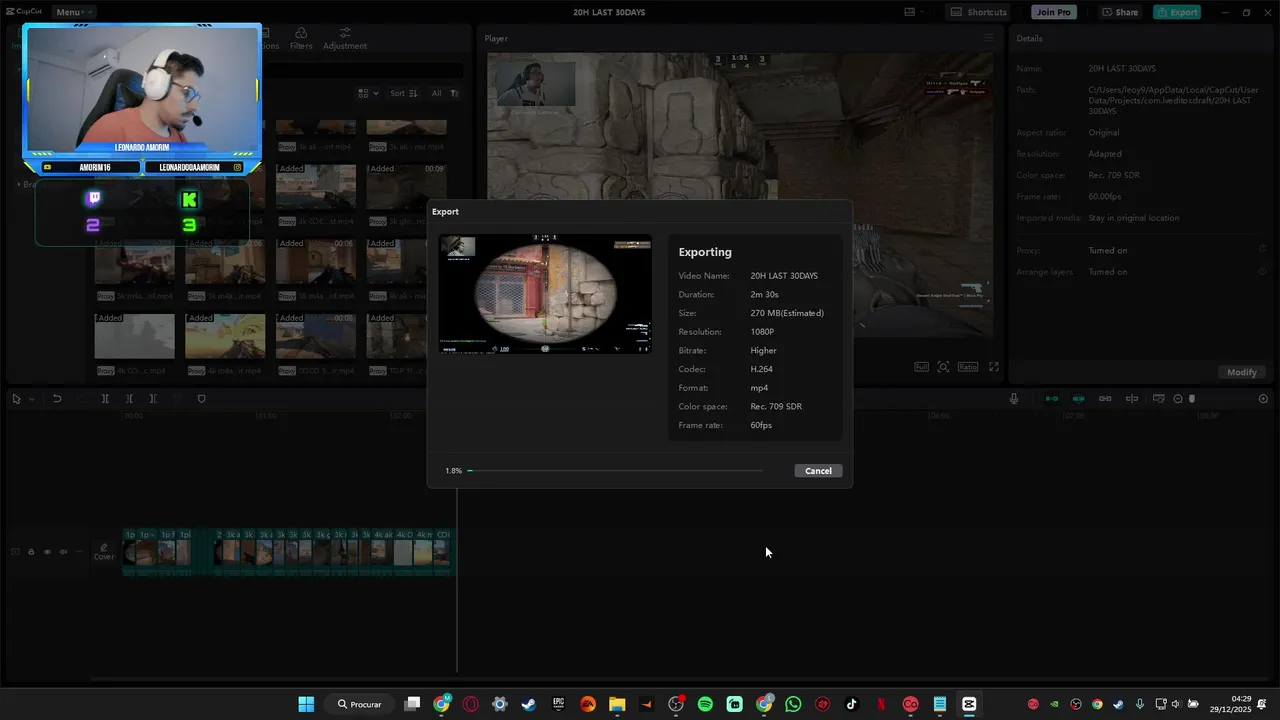Click the 270 MB(Estimated) size value
This screenshot has width=1280, height=720.
(x=787, y=313)
